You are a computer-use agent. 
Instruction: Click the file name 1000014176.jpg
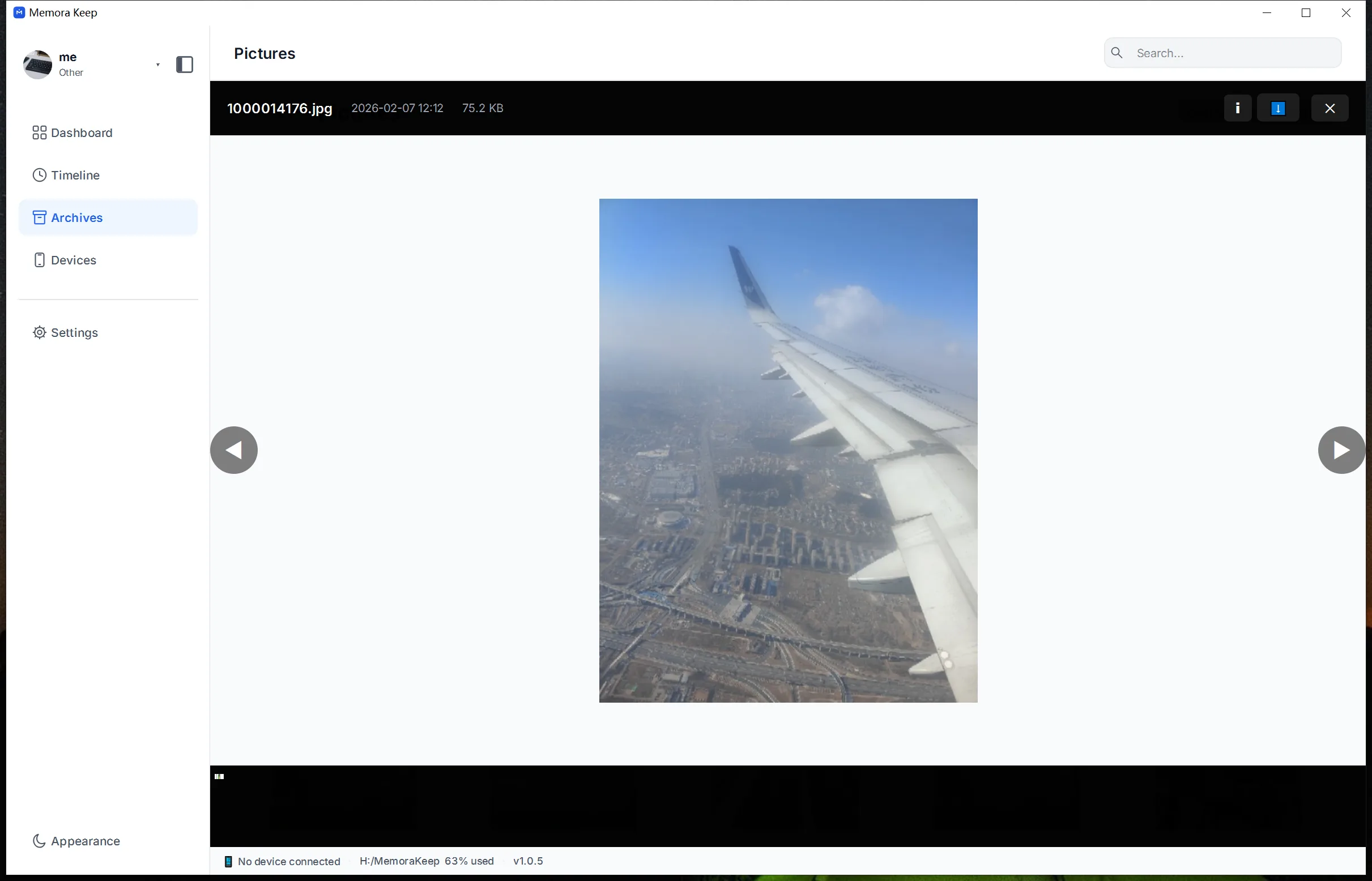tap(279, 108)
